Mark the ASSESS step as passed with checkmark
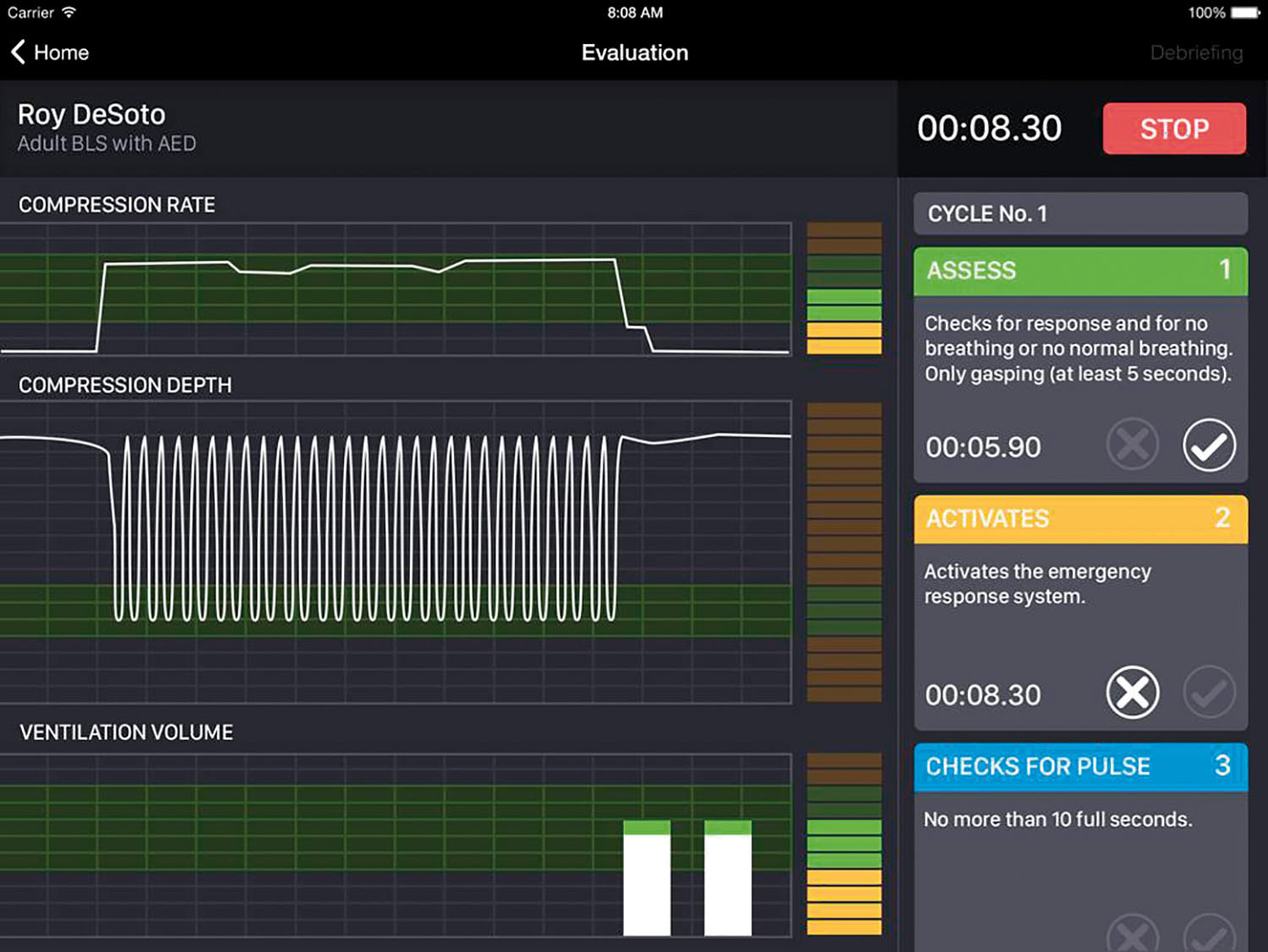 (x=1210, y=444)
